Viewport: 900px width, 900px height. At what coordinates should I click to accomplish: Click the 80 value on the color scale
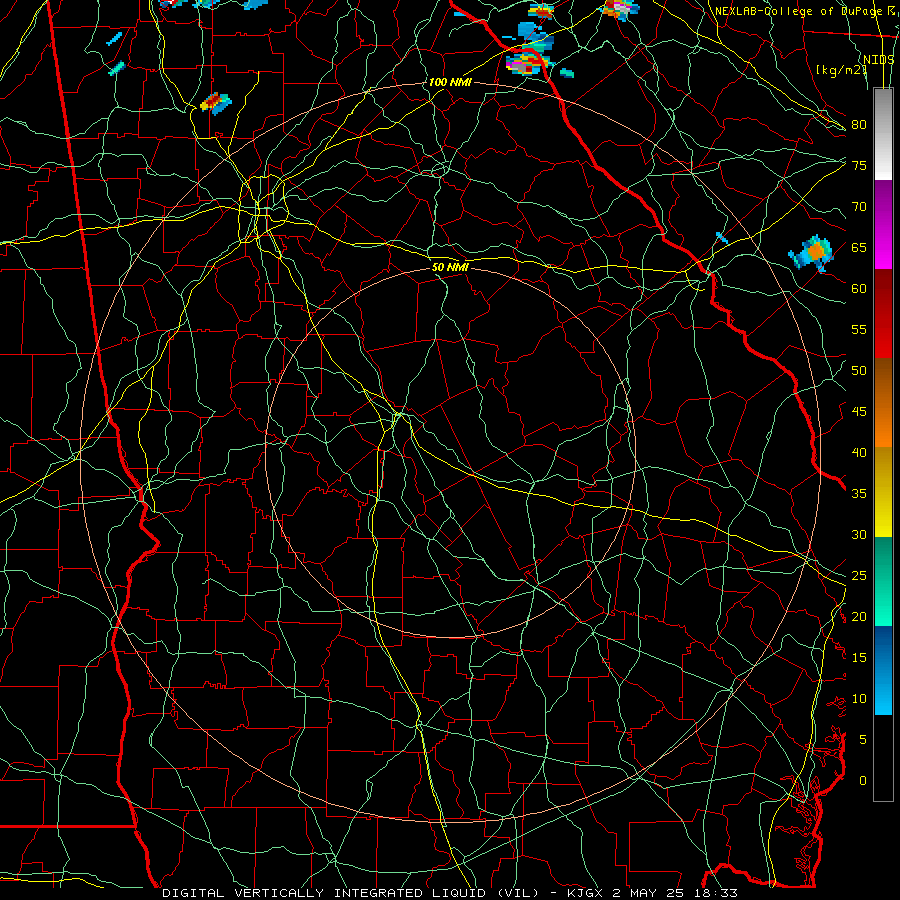coord(859,125)
